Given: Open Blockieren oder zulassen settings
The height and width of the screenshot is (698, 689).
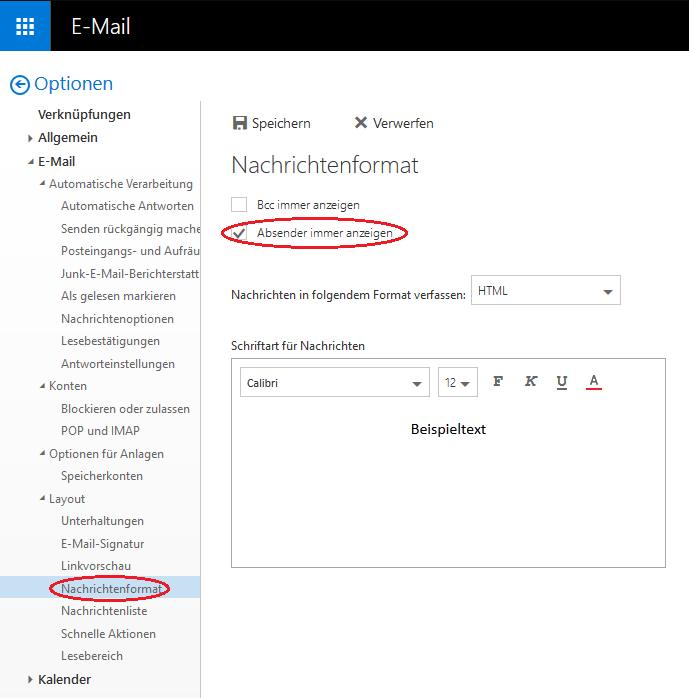Looking at the screenshot, I should (x=126, y=409).
